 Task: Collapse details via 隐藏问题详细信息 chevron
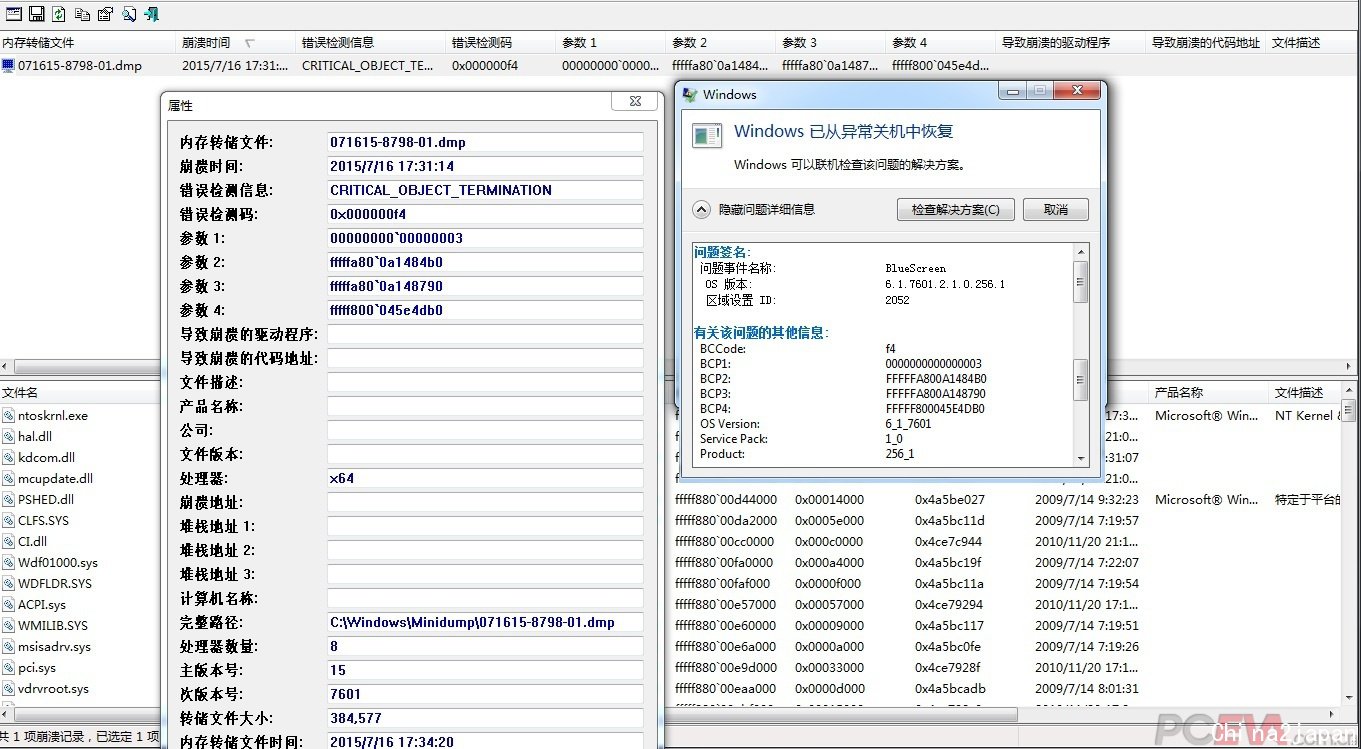pos(702,209)
